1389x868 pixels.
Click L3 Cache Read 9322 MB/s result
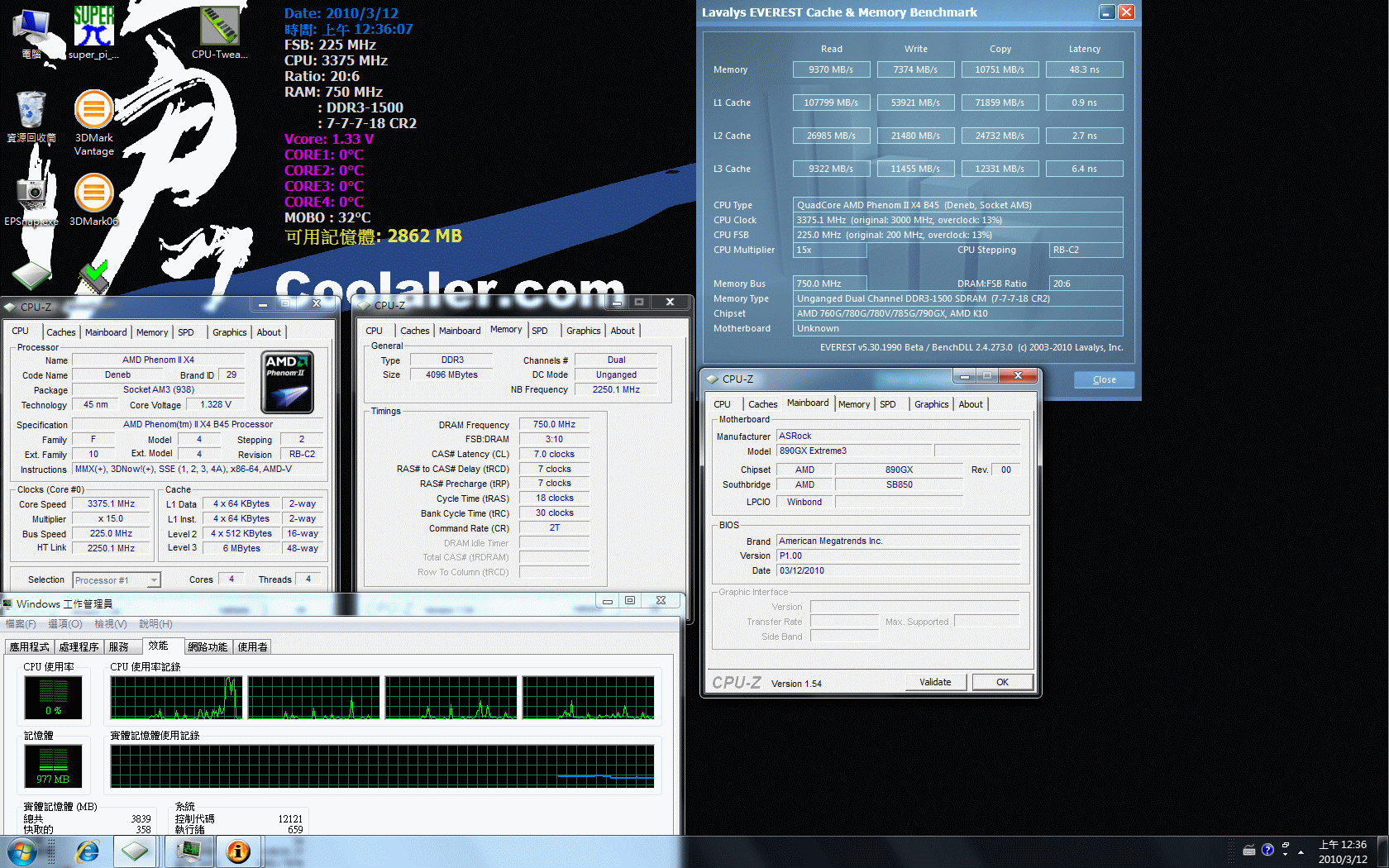click(831, 169)
